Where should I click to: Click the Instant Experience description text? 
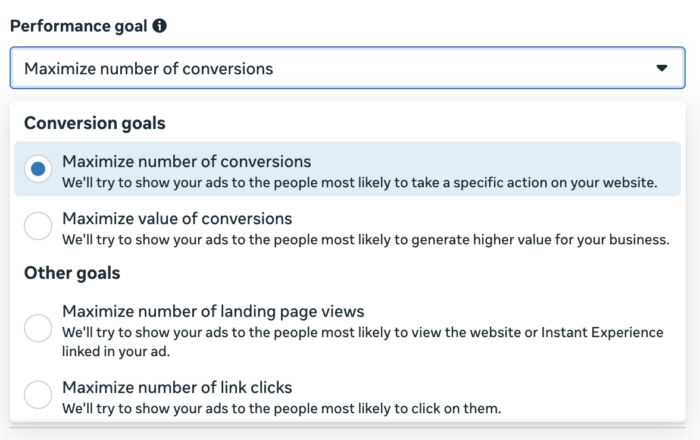[362, 332]
